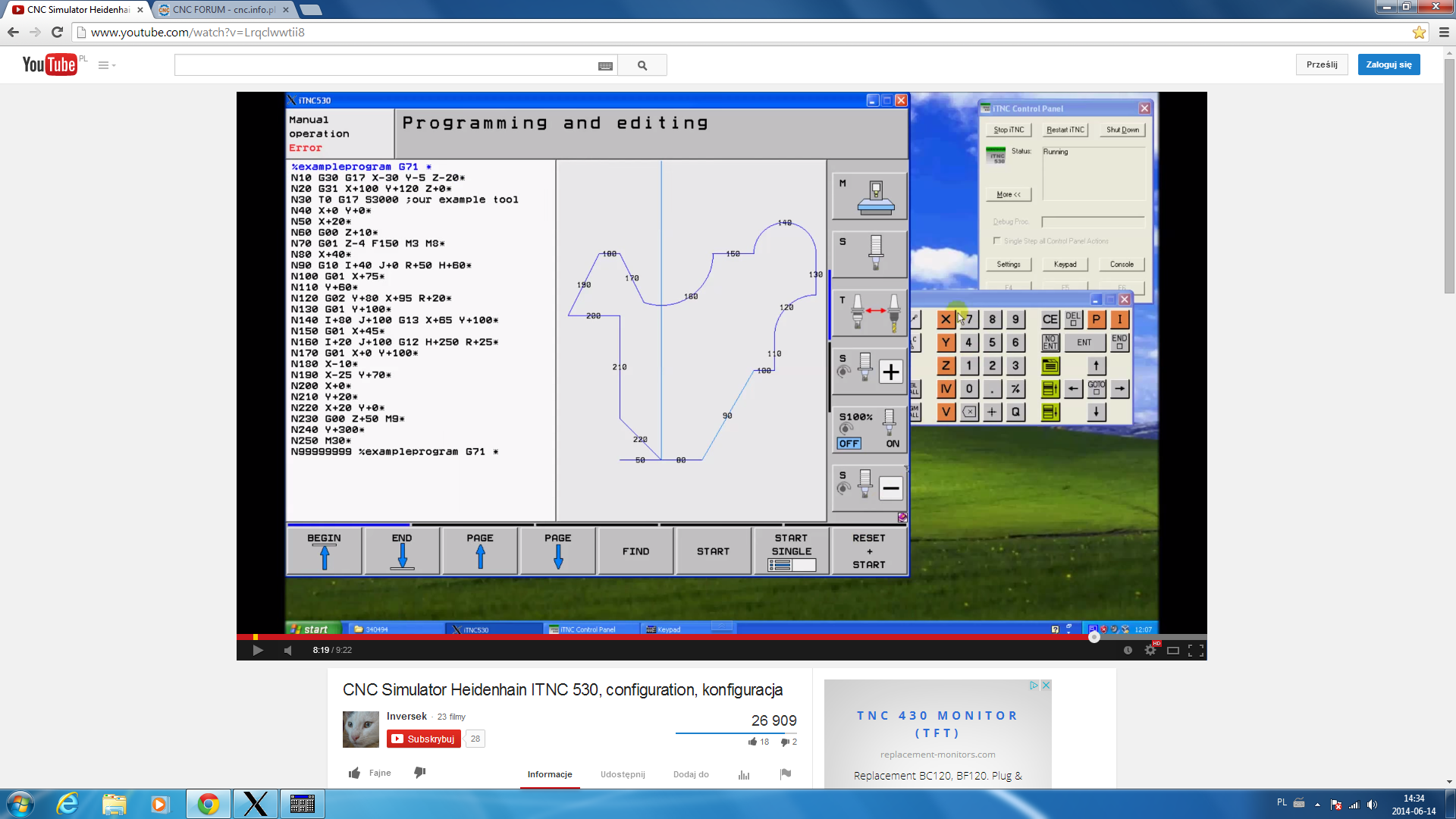
Task: Click the T tool change softkey icon
Action: [x=870, y=313]
